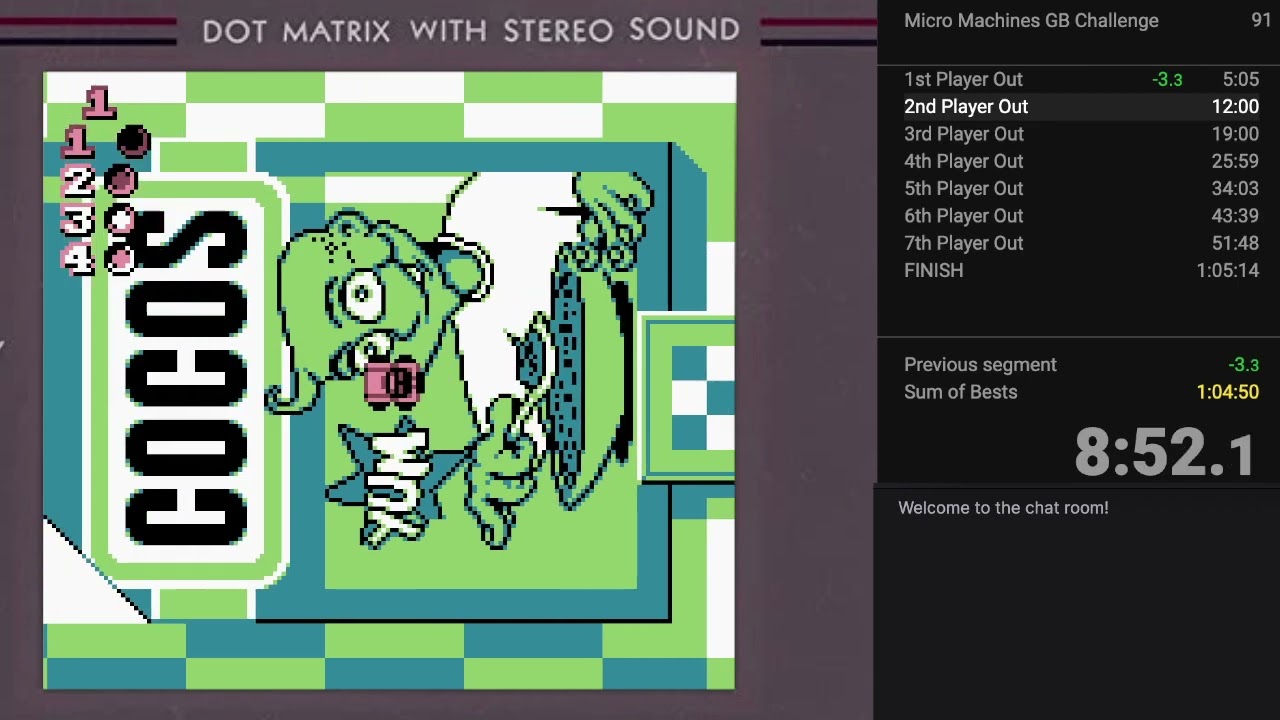This screenshot has width=1280, height=720.
Task: Click the helmet icon beside position 2
Action: pyautogui.click(x=121, y=182)
